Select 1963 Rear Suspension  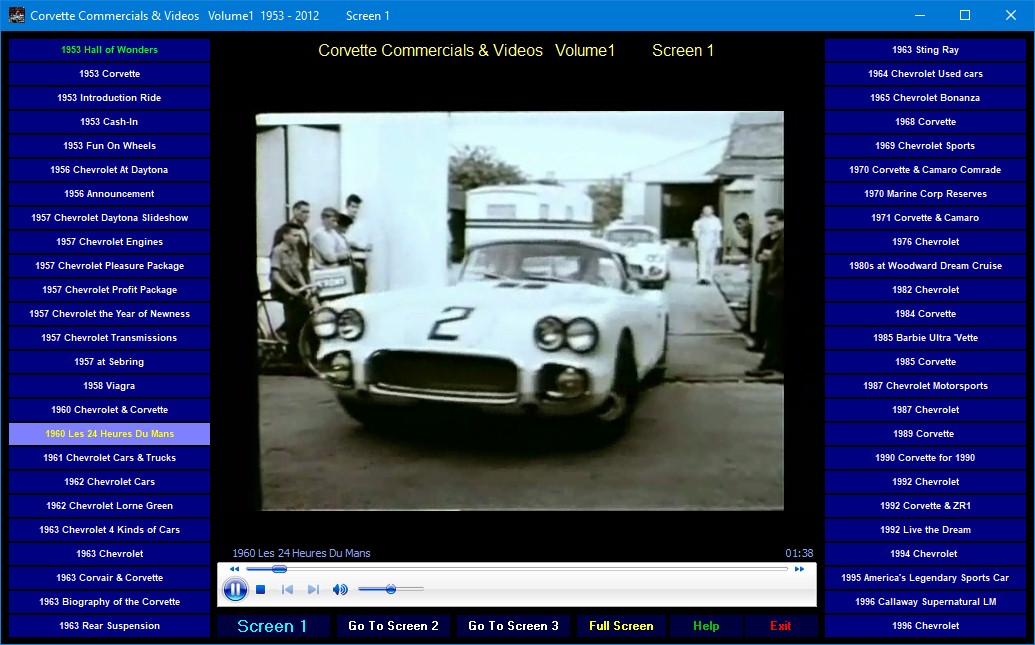110,626
